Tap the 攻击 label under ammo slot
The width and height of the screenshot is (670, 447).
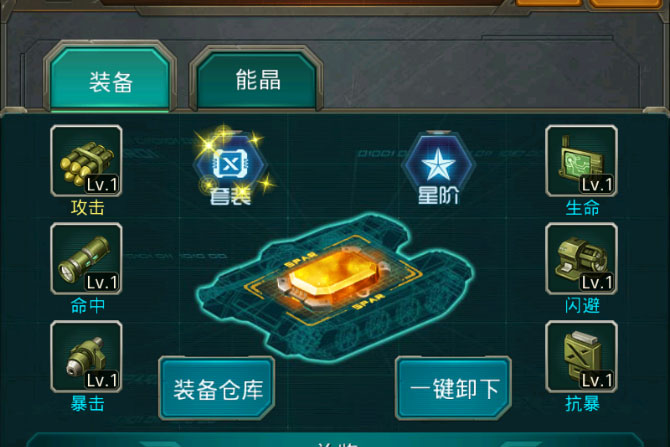coord(88,208)
